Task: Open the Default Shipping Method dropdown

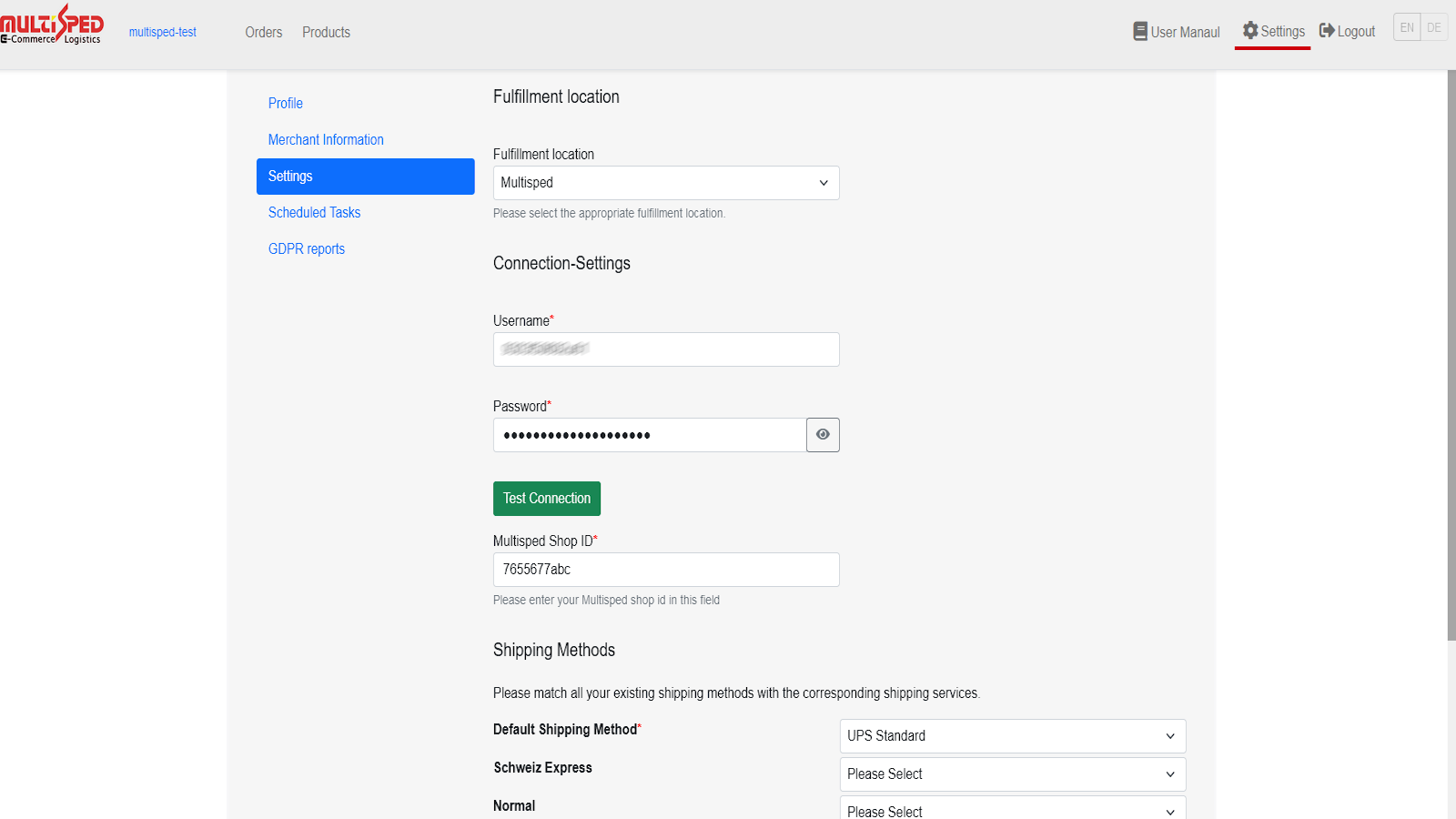Action: pos(1012,736)
